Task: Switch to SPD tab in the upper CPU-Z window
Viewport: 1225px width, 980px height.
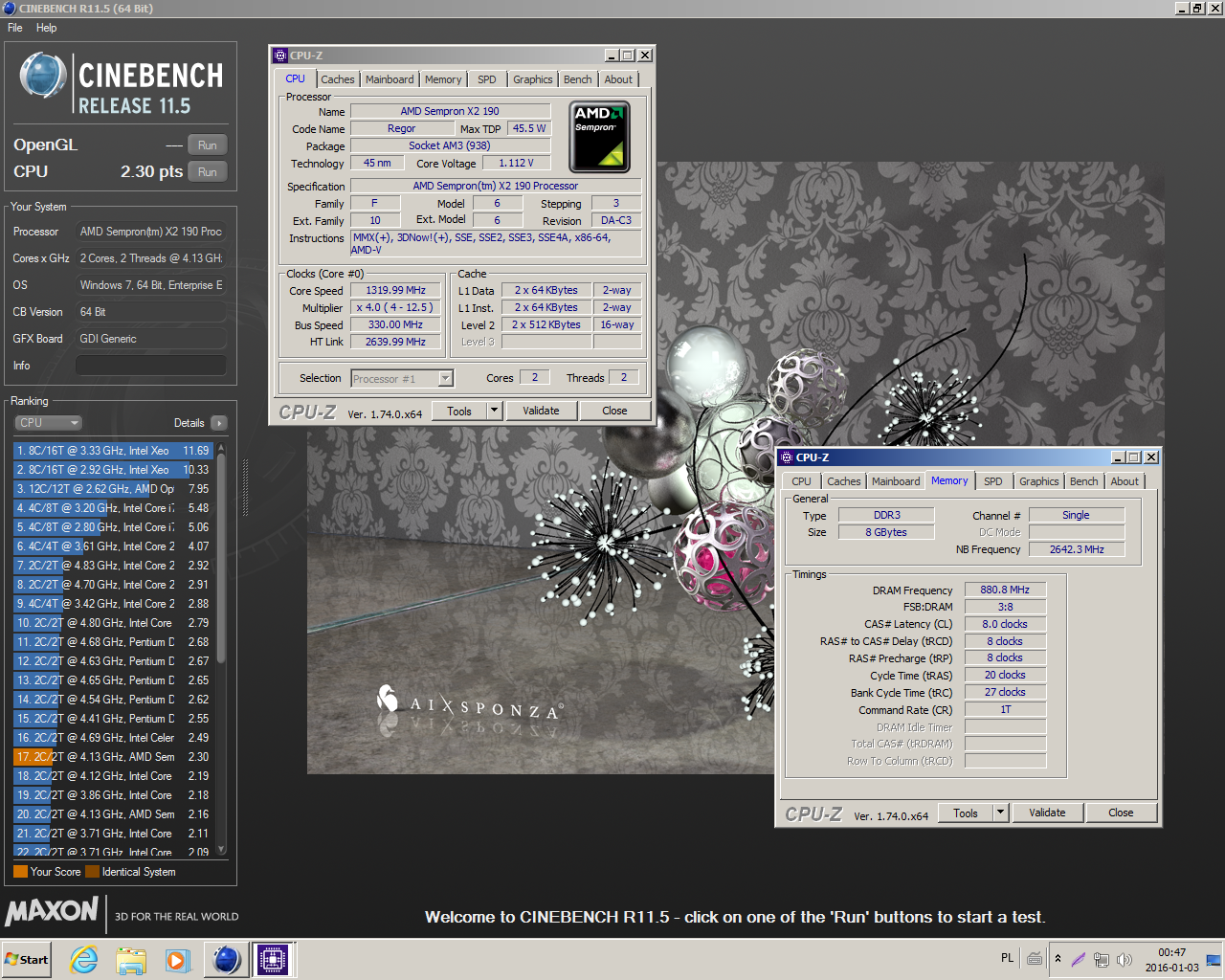Action: [487, 79]
